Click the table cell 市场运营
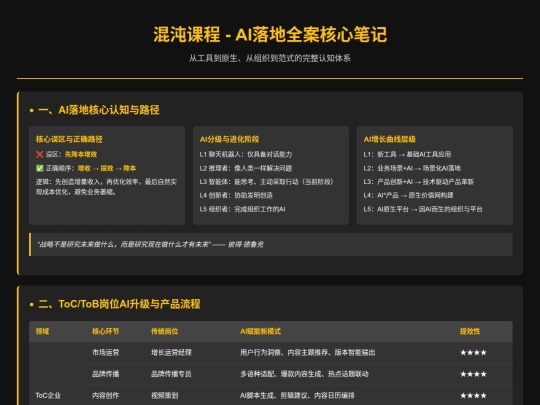540x405 pixels. (x=105, y=352)
